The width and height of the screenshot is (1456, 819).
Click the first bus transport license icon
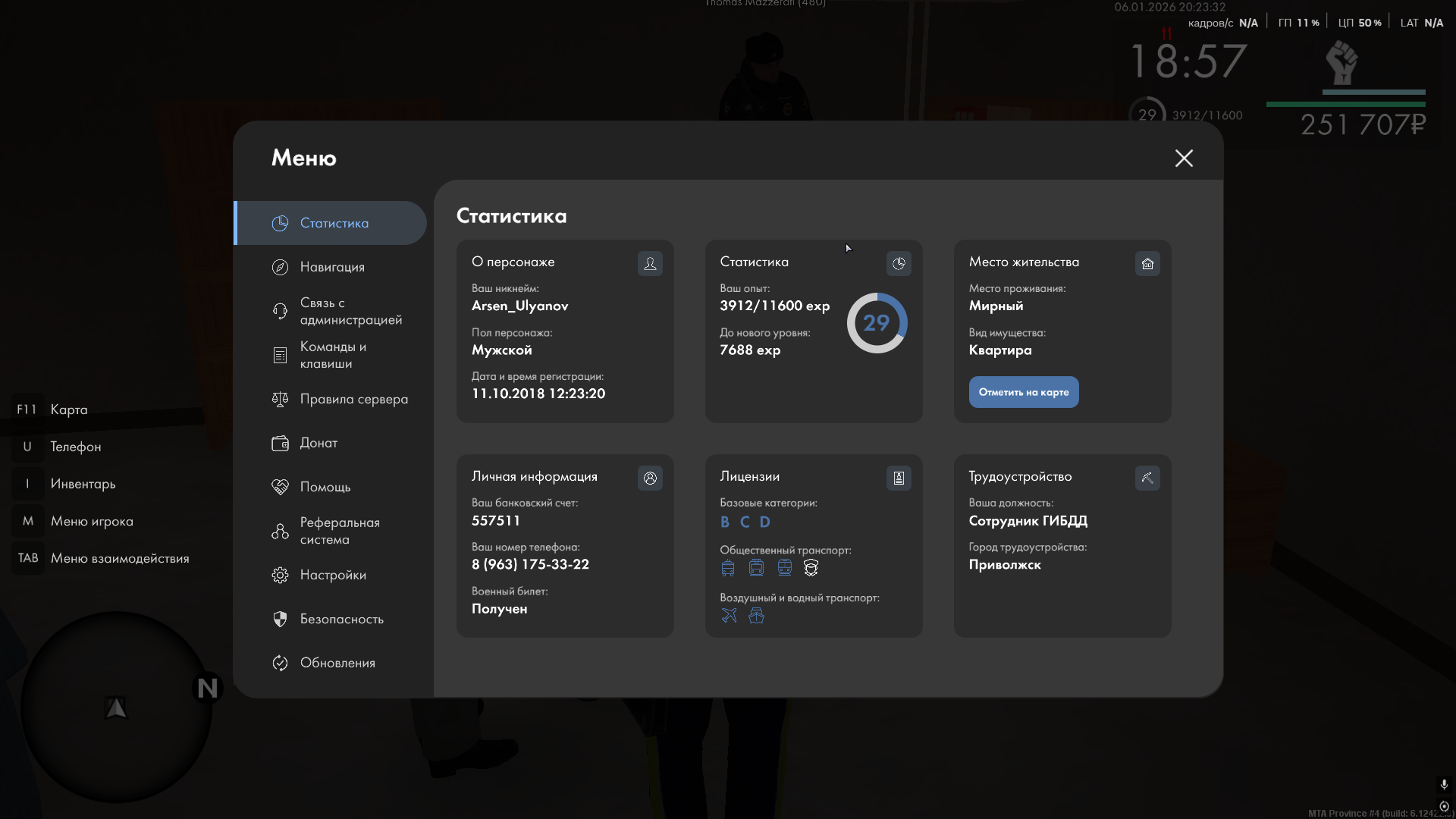click(x=728, y=567)
